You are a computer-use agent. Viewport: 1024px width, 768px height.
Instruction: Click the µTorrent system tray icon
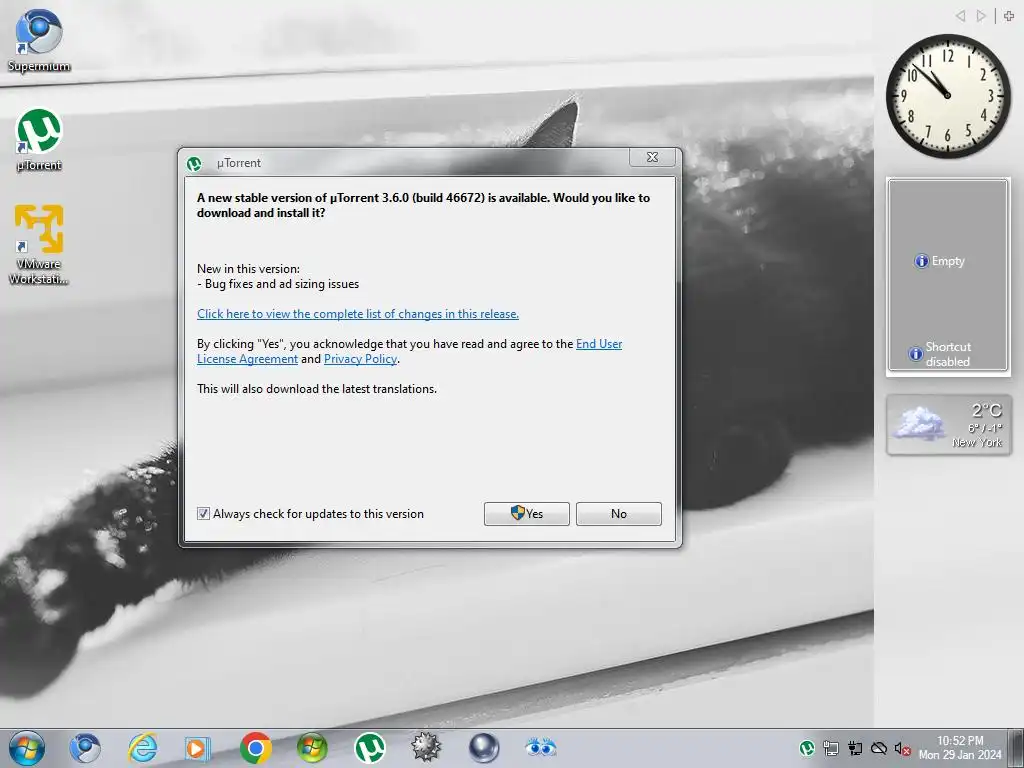click(807, 748)
